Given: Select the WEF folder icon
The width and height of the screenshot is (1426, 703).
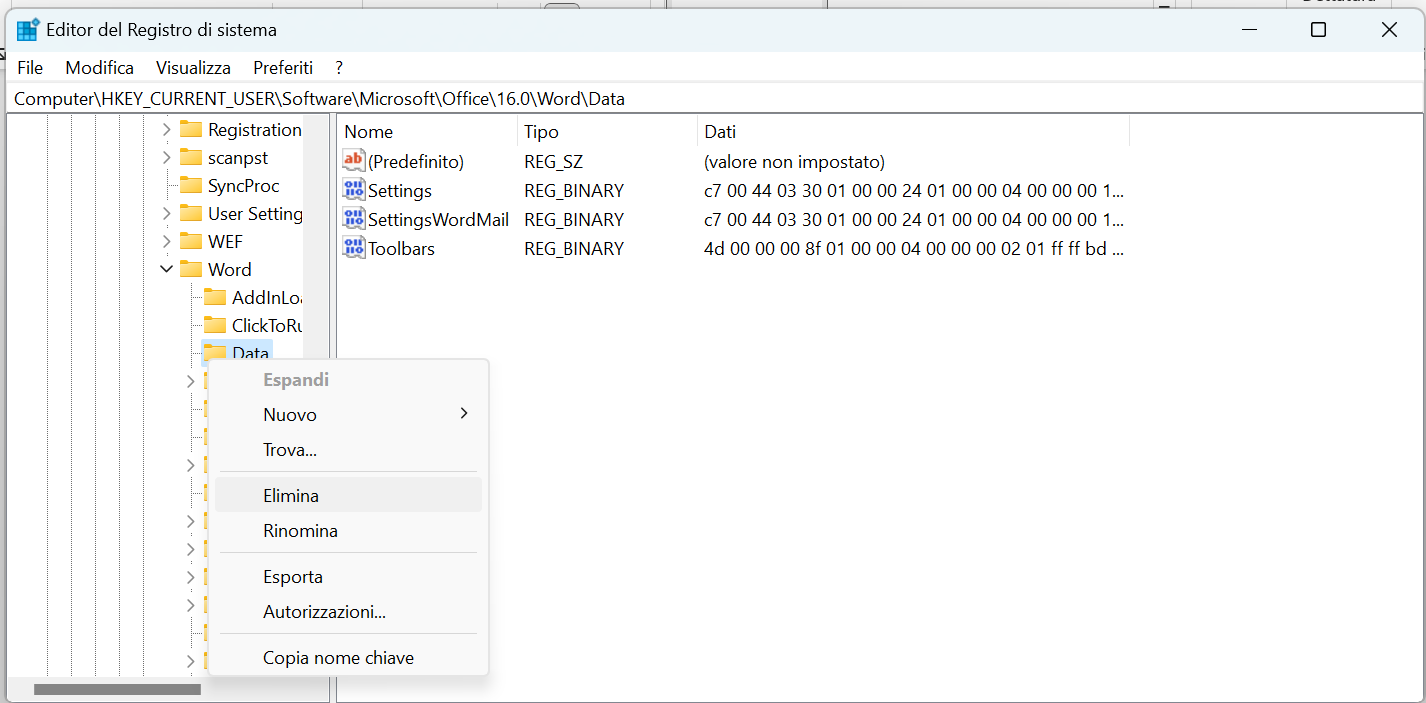Looking at the screenshot, I should 191,241.
